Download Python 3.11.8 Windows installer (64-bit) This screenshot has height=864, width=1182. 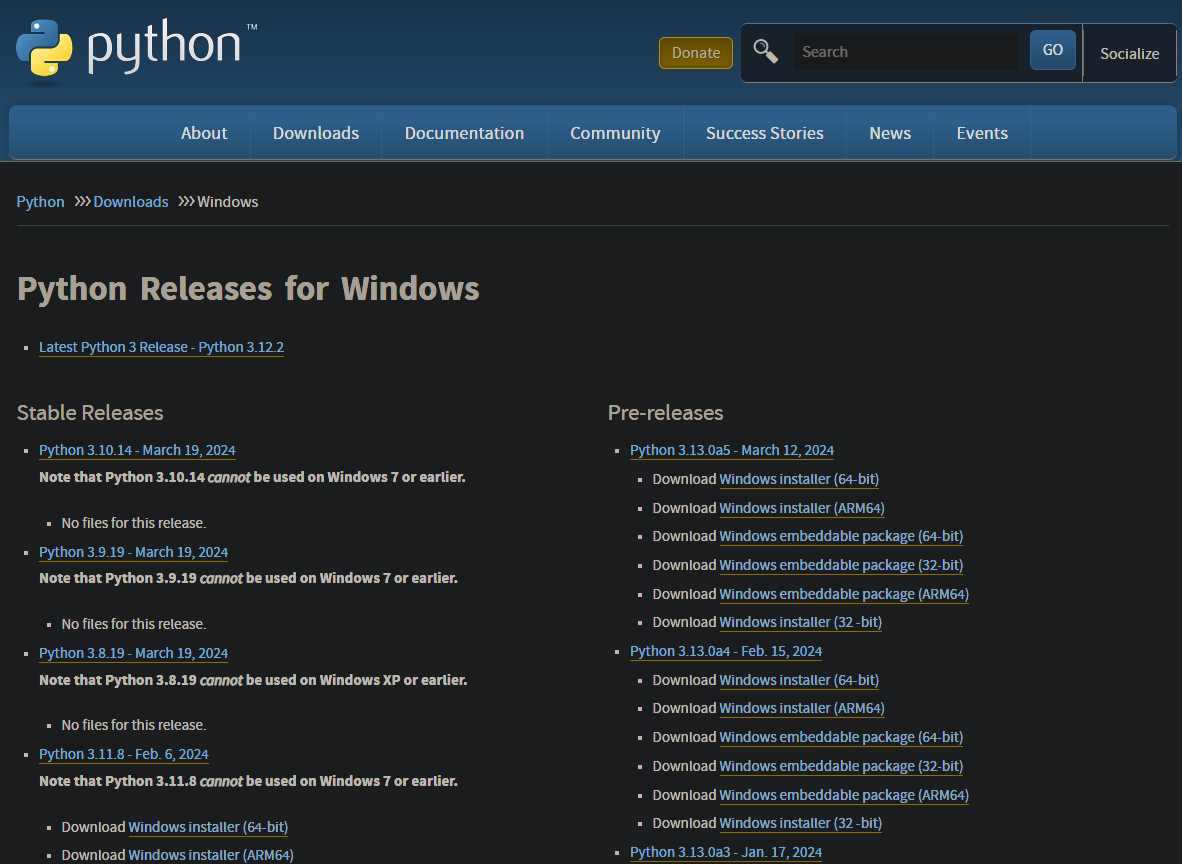[208, 827]
